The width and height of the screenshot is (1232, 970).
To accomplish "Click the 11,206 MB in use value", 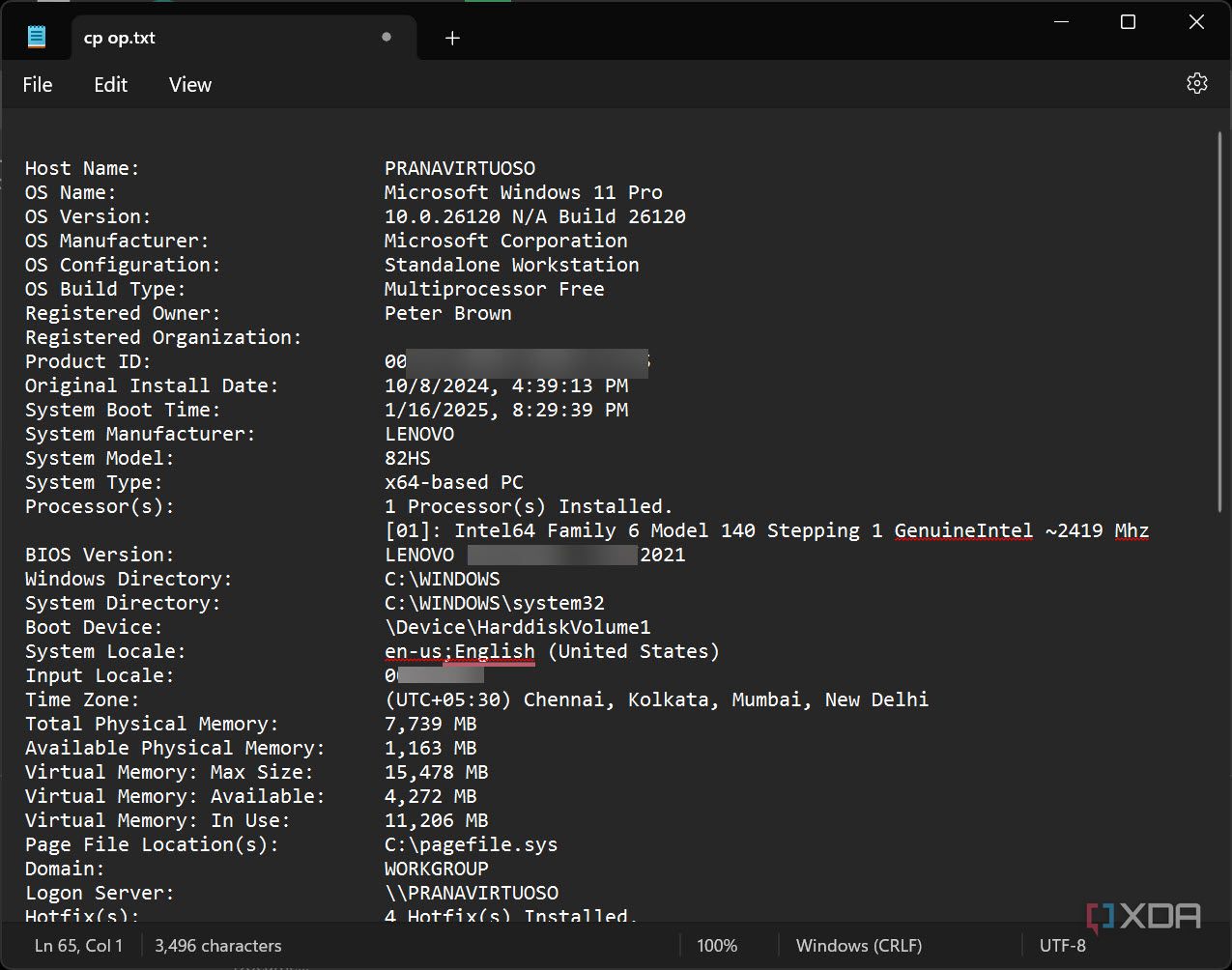I will pyautogui.click(x=437, y=820).
